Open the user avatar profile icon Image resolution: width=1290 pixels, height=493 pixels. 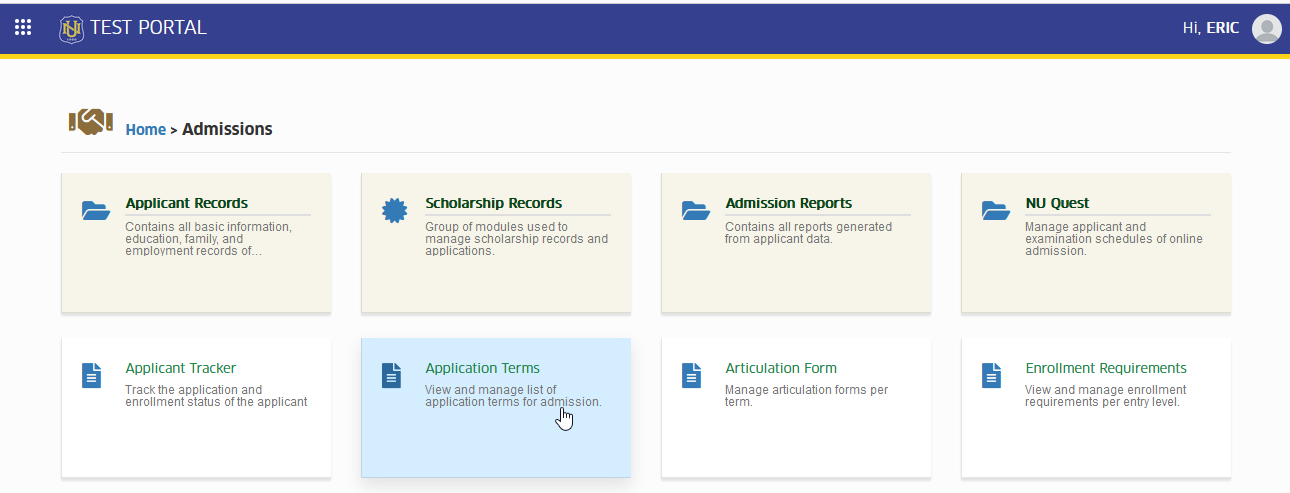pyautogui.click(x=1267, y=29)
